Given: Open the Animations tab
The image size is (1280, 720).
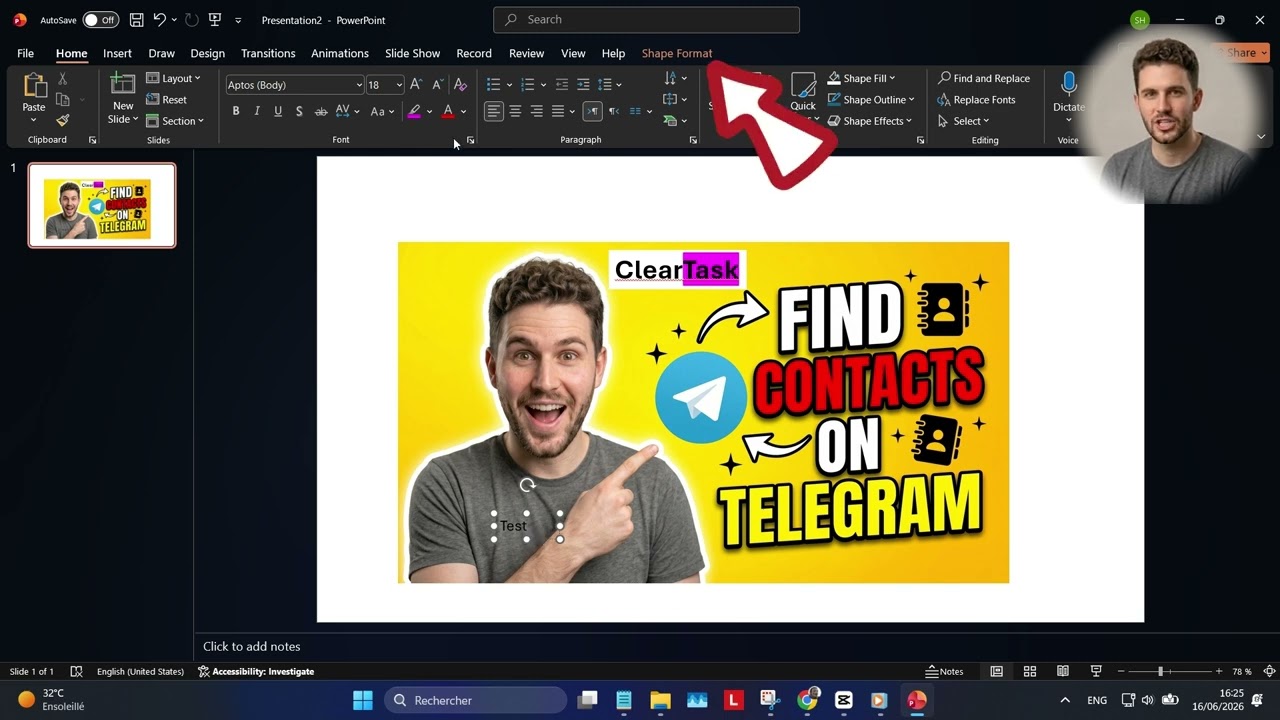Looking at the screenshot, I should [340, 53].
